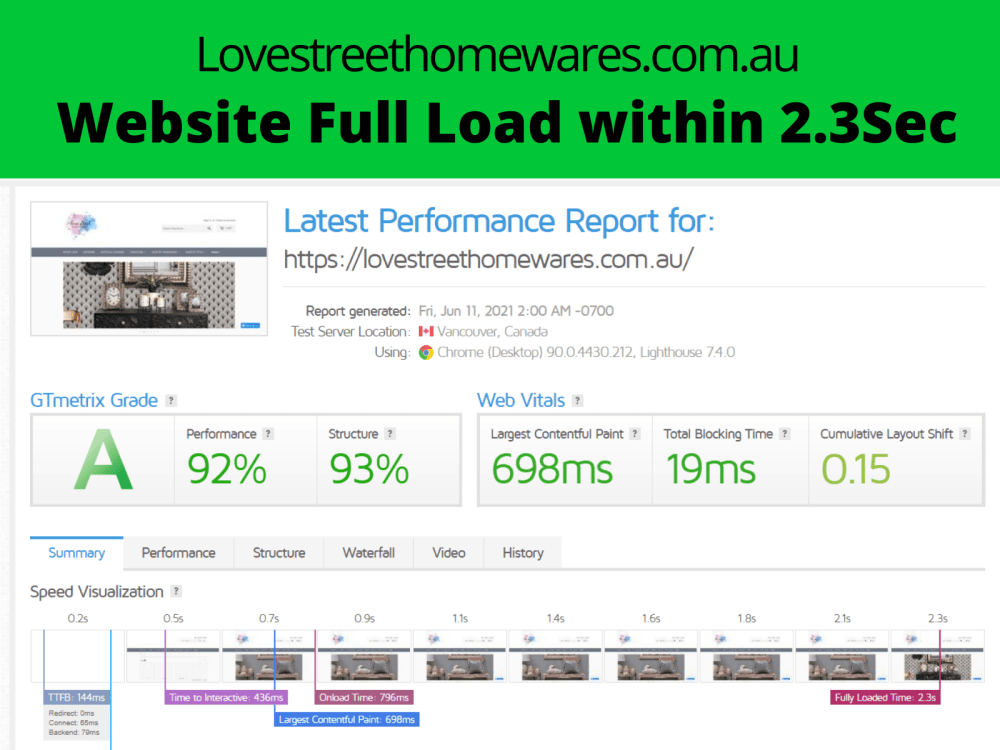This screenshot has height=750, width=1000.
Task: Click the Largest Contentful Paint 698ms marker
Action: tap(347, 719)
